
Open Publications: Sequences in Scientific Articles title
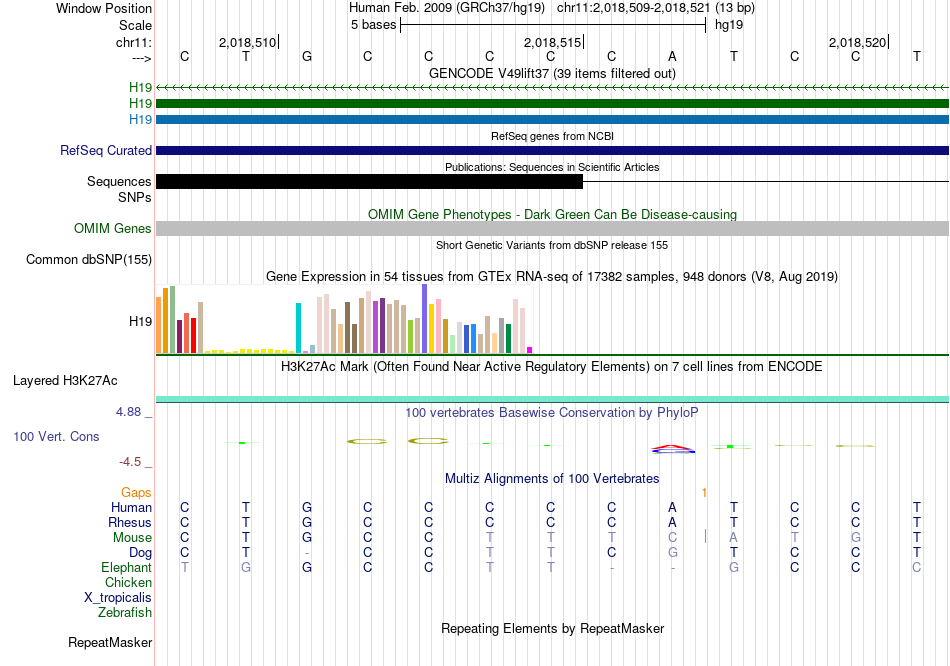(552, 167)
